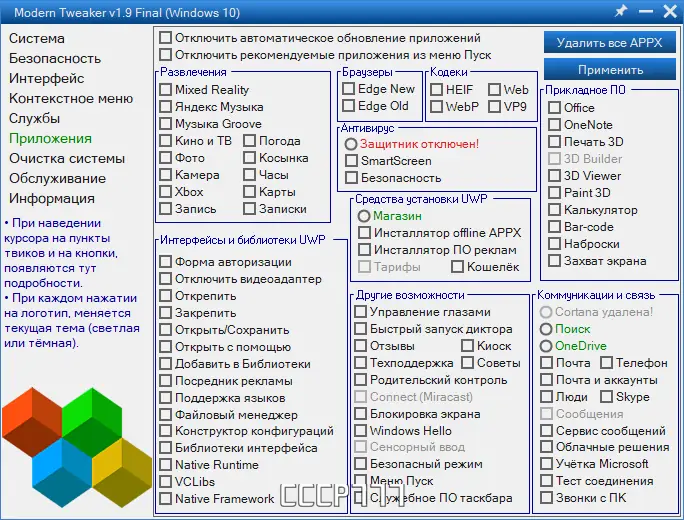Check Звонки с ПК
This screenshot has height=520, width=684.
tap(546, 497)
